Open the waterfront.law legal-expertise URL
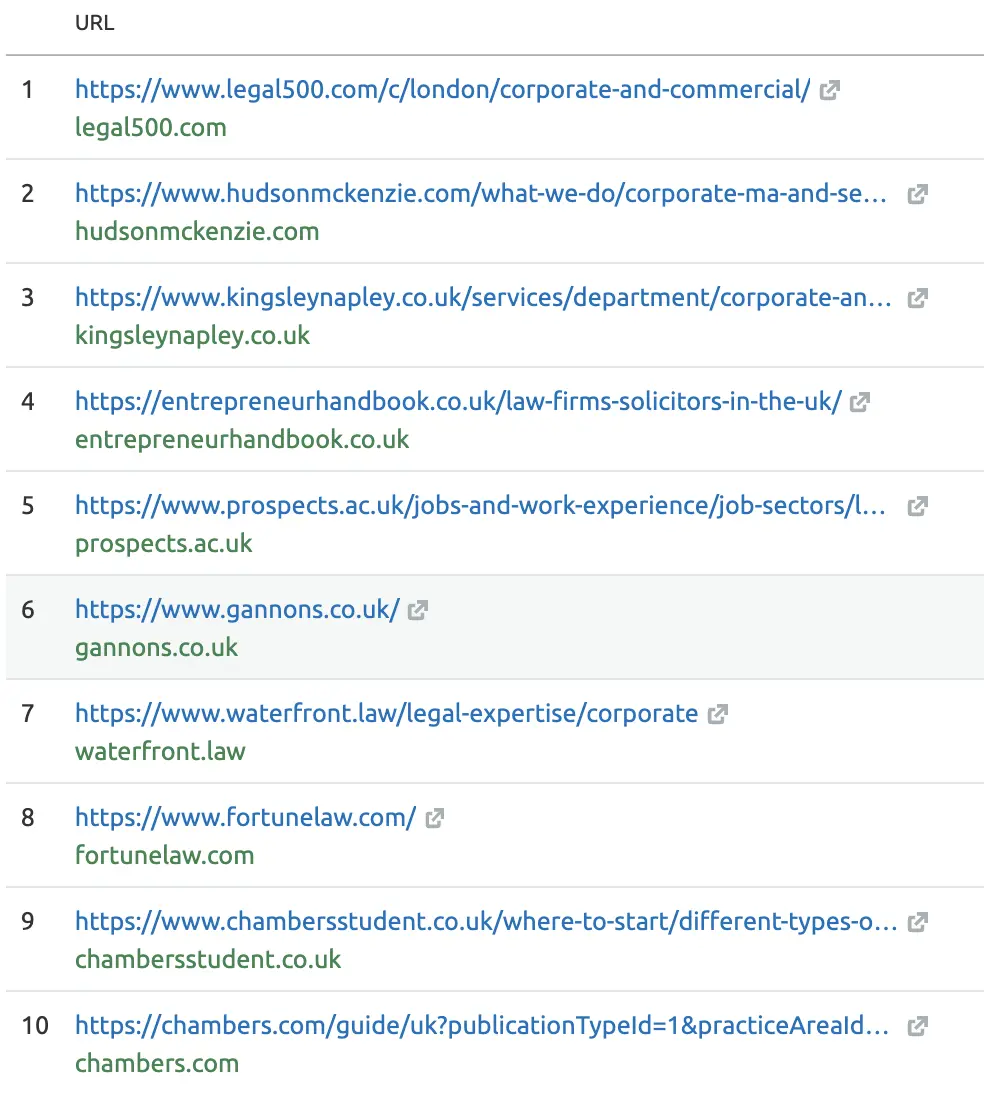Viewport: 984px width, 1094px height. point(387,713)
